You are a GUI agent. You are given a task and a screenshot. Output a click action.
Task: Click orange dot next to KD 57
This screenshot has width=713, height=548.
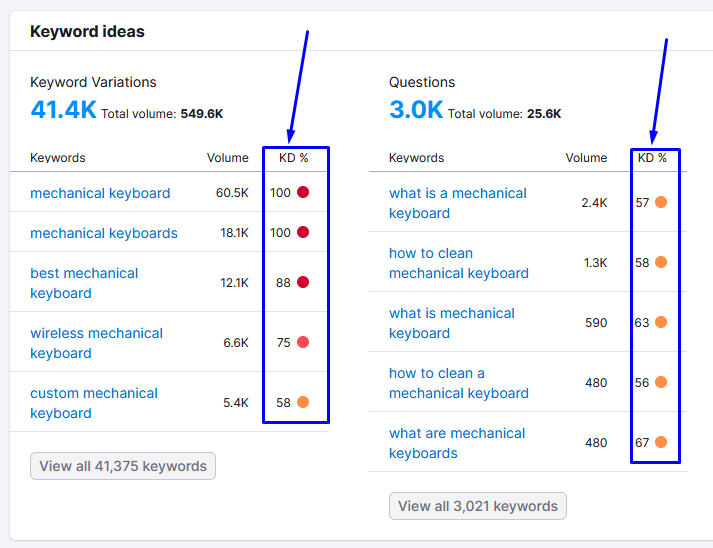[661, 202]
